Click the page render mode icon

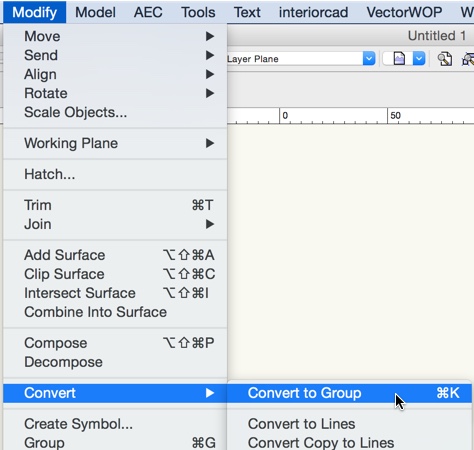click(x=399, y=59)
